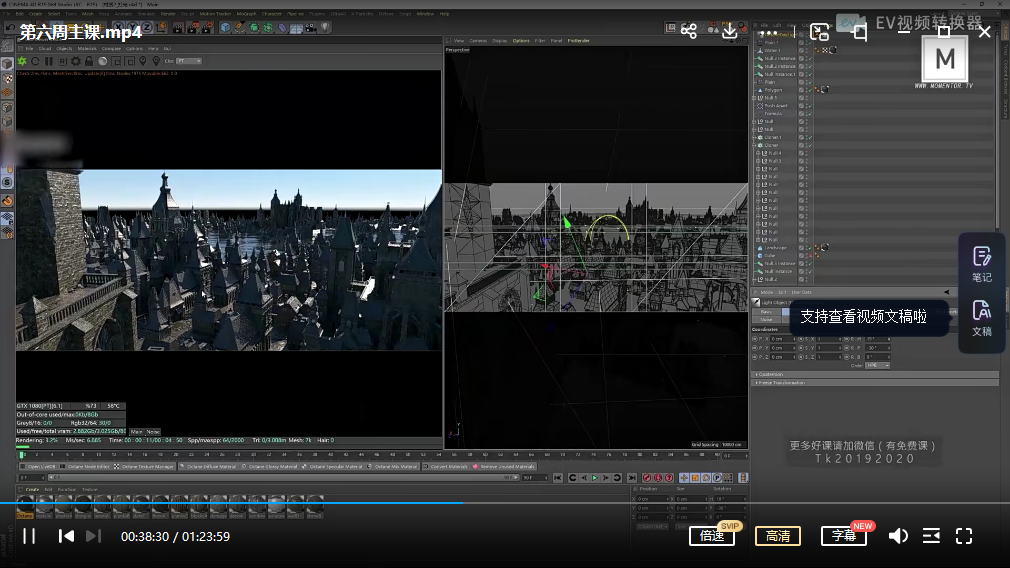Switch to picture-in-picture mode
This screenshot has height=568, width=1010.
click(819, 32)
